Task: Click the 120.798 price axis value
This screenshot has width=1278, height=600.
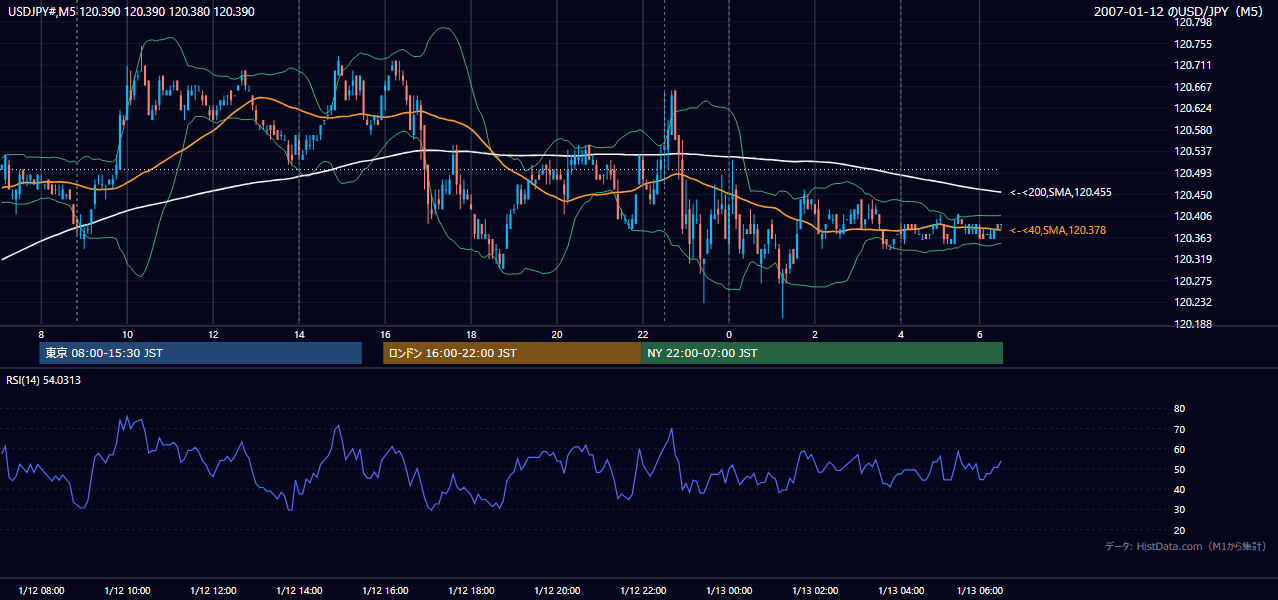Action: click(1194, 22)
